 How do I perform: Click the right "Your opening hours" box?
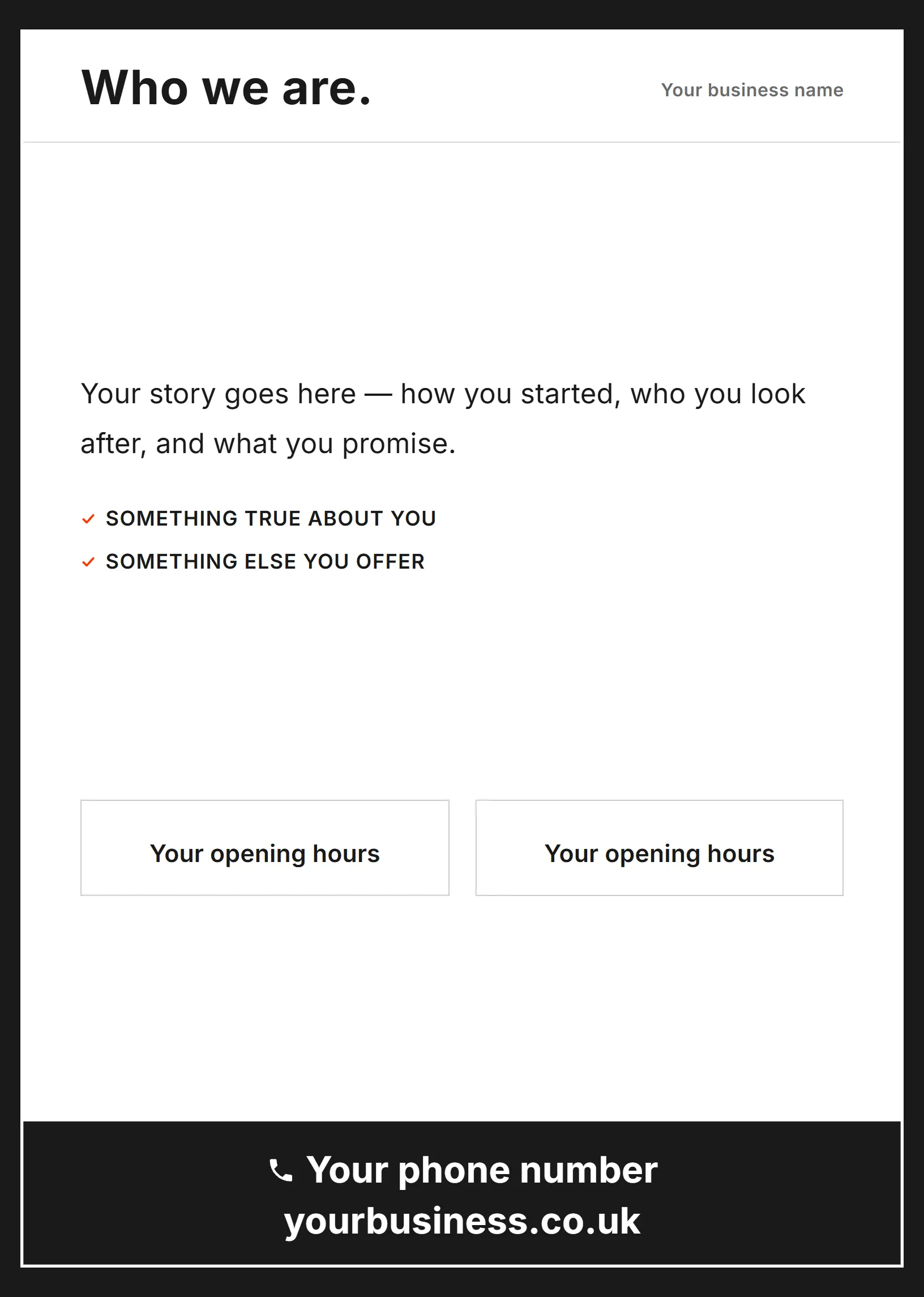point(660,848)
